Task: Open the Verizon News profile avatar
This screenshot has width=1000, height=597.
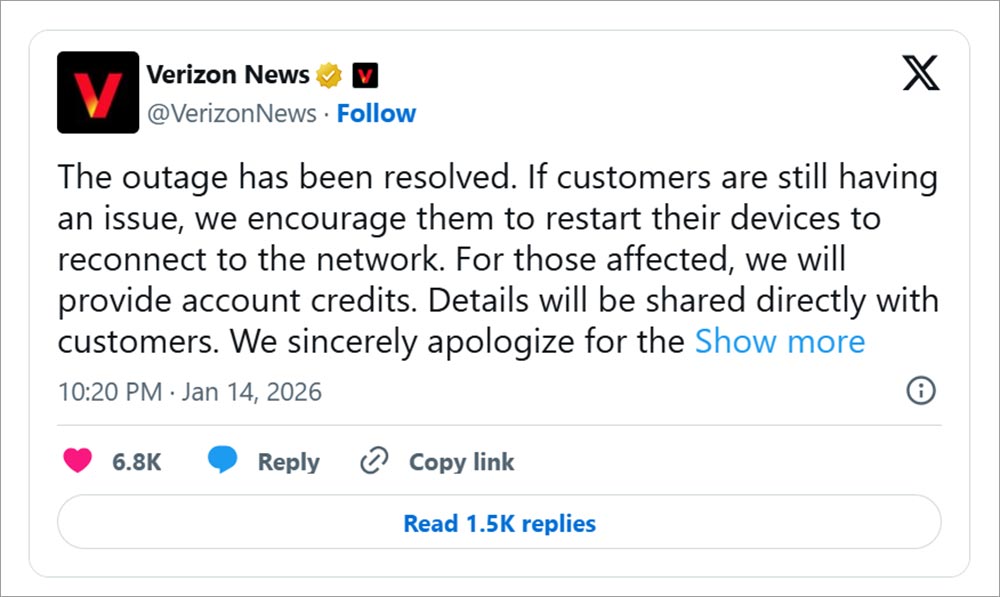Action: [x=98, y=92]
